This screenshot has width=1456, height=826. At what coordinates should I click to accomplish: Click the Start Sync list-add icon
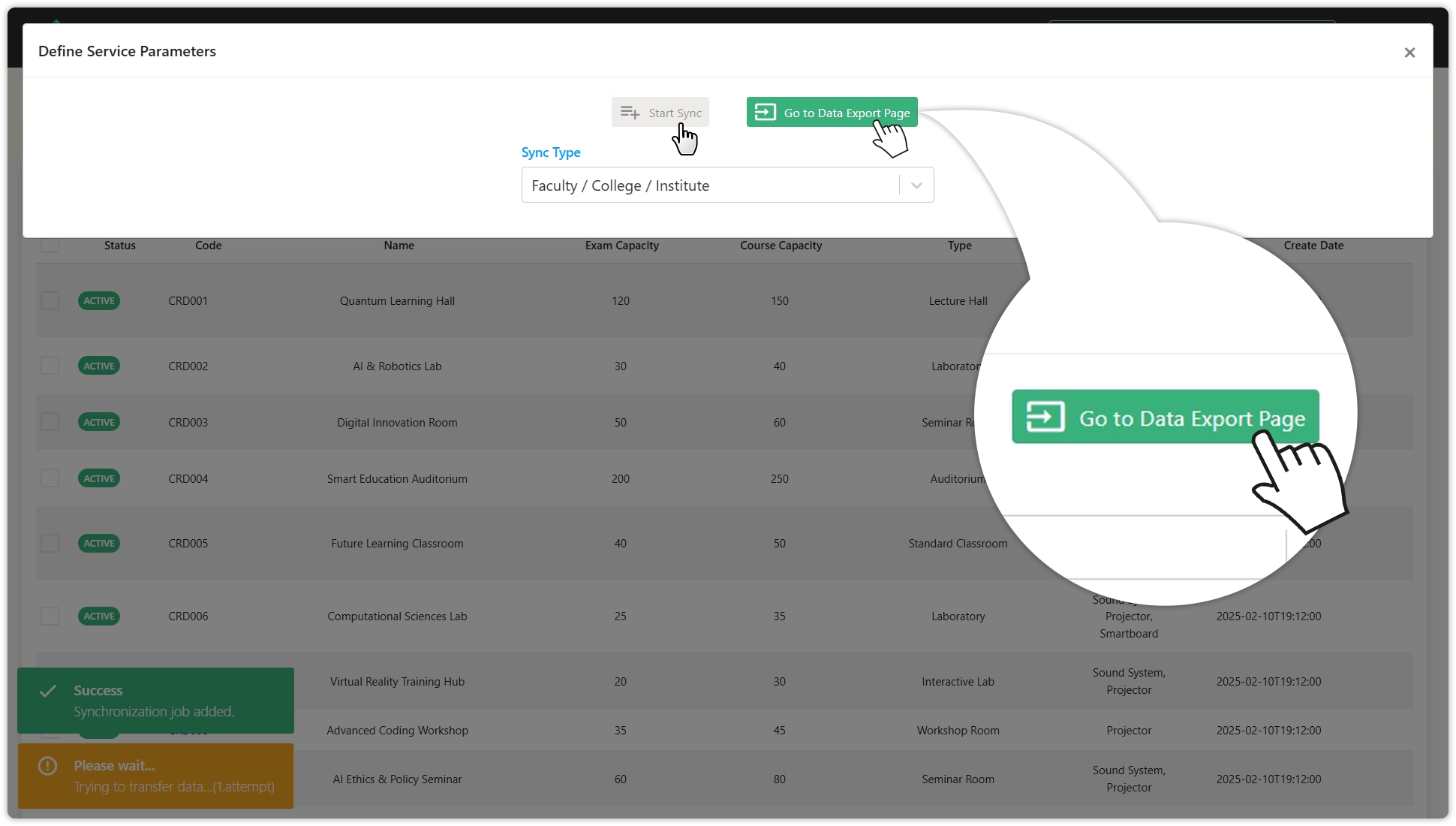(x=630, y=113)
